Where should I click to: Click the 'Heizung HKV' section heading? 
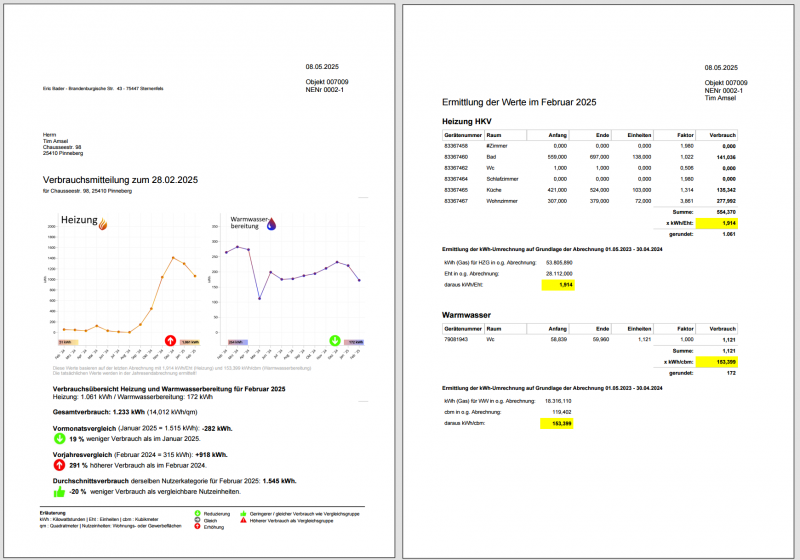pos(467,121)
